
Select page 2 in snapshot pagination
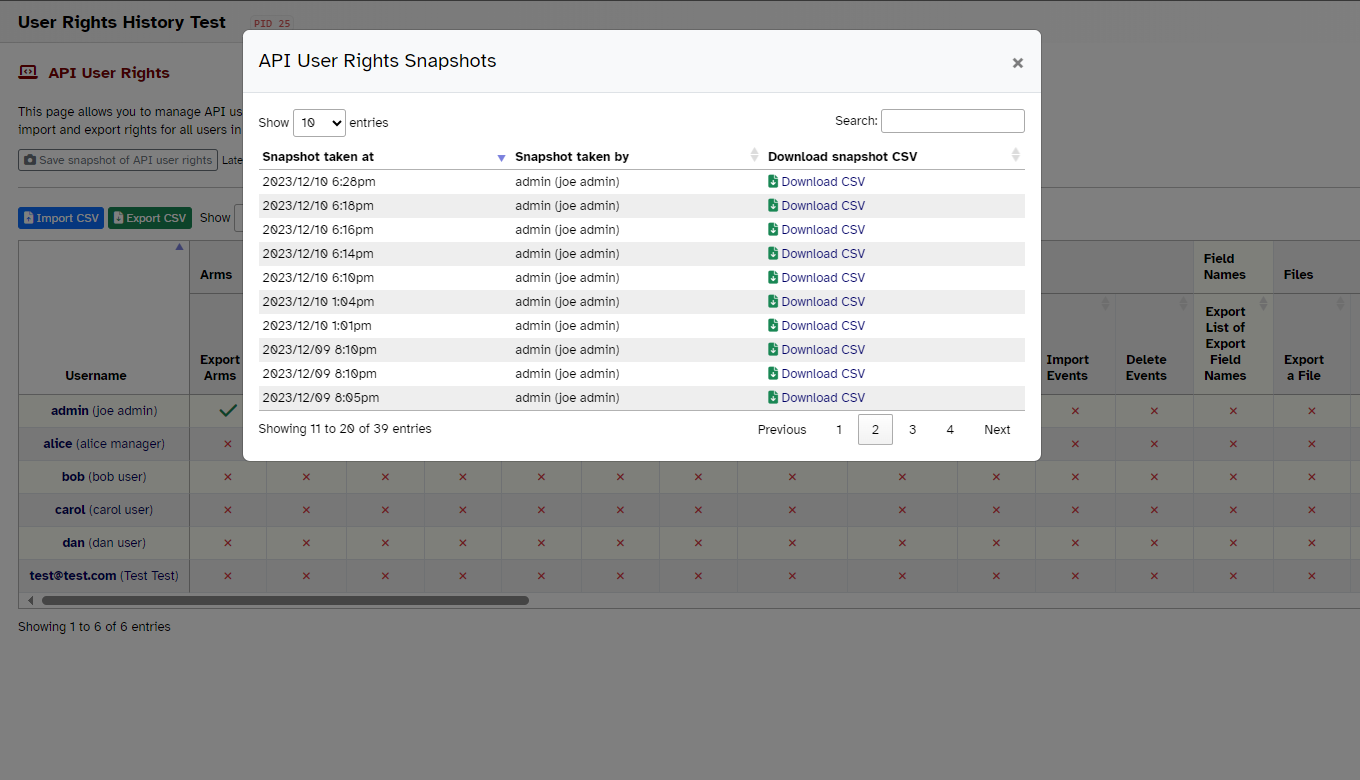point(875,430)
